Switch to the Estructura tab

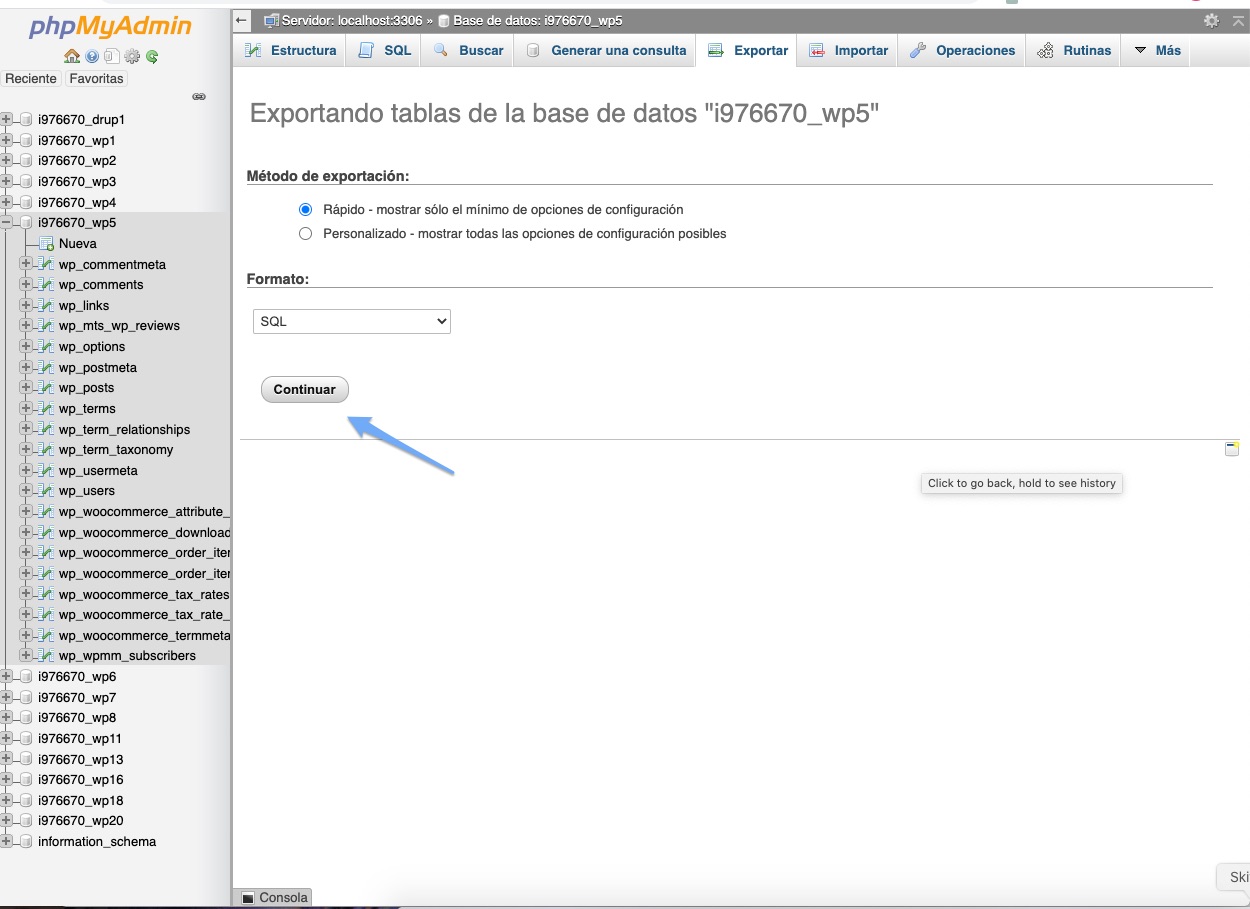[291, 51]
